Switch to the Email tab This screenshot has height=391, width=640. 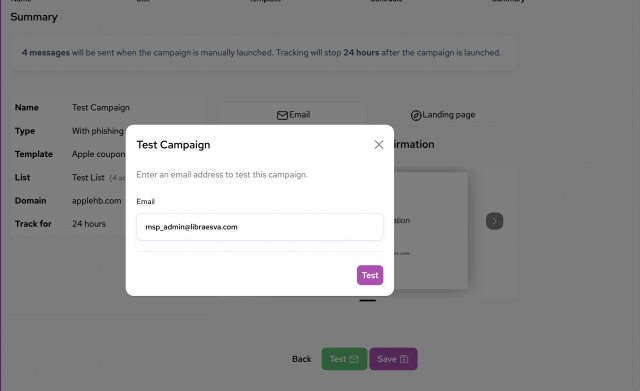pos(293,115)
